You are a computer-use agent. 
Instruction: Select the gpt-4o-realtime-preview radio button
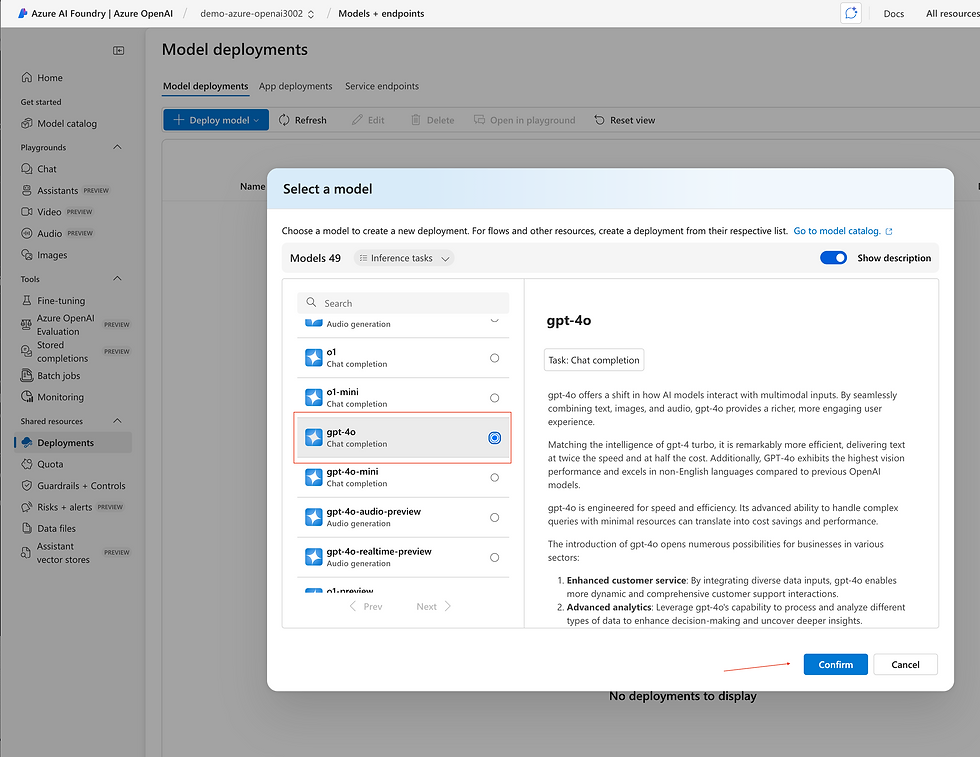[494, 558]
